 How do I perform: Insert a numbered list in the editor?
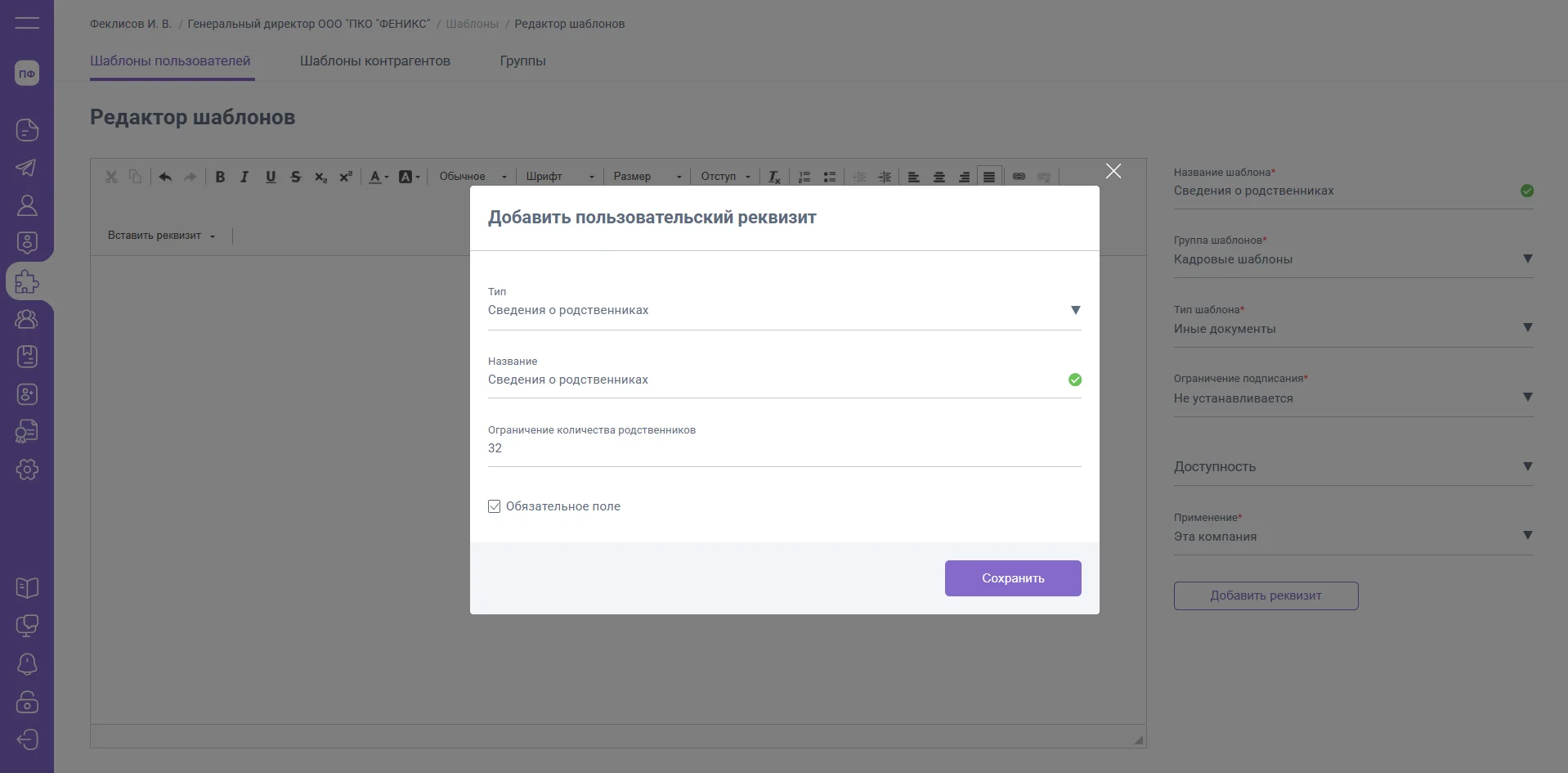pyautogui.click(x=804, y=177)
